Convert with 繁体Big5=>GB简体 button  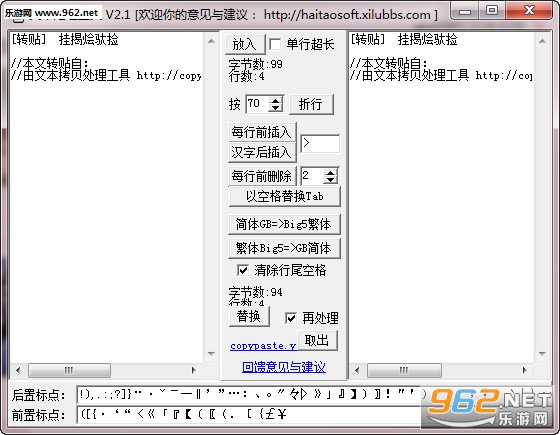coord(284,248)
